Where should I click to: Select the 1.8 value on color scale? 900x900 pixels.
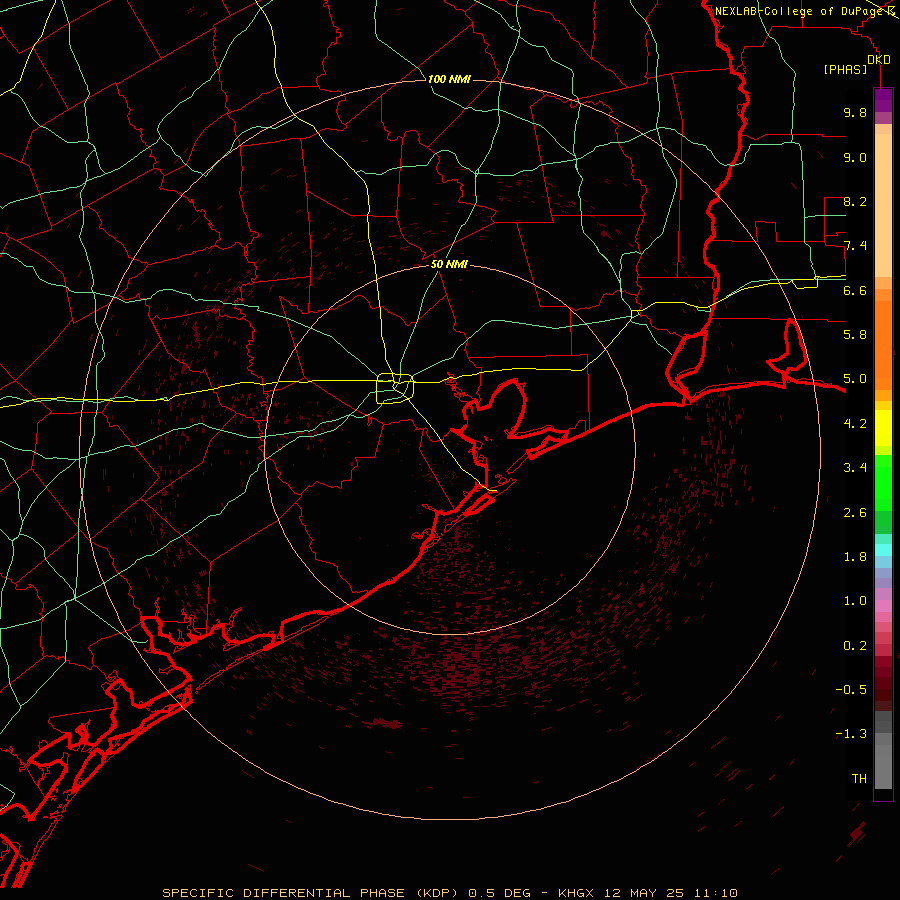point(855,557)
